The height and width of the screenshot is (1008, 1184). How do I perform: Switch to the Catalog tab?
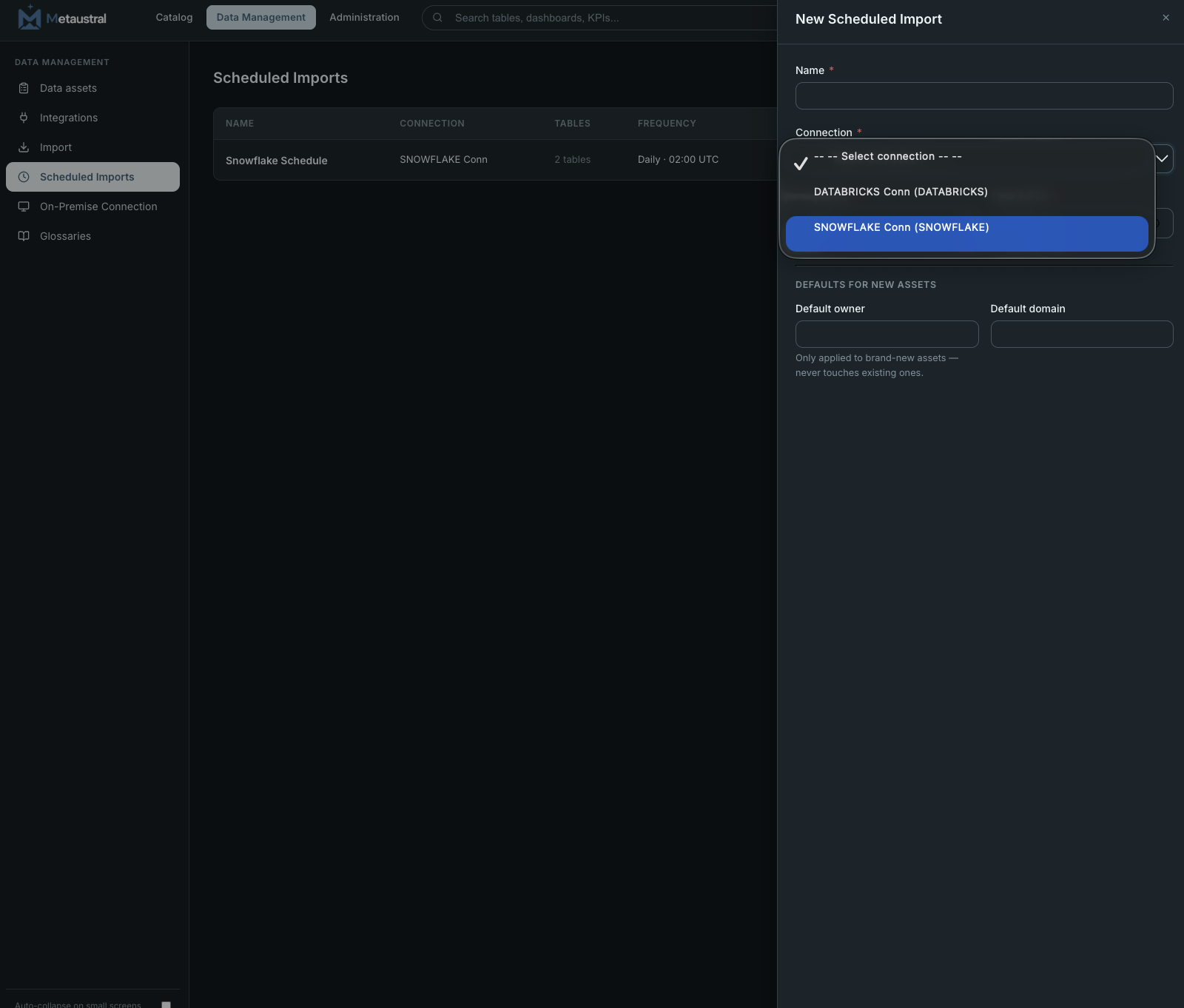point(174,17)
